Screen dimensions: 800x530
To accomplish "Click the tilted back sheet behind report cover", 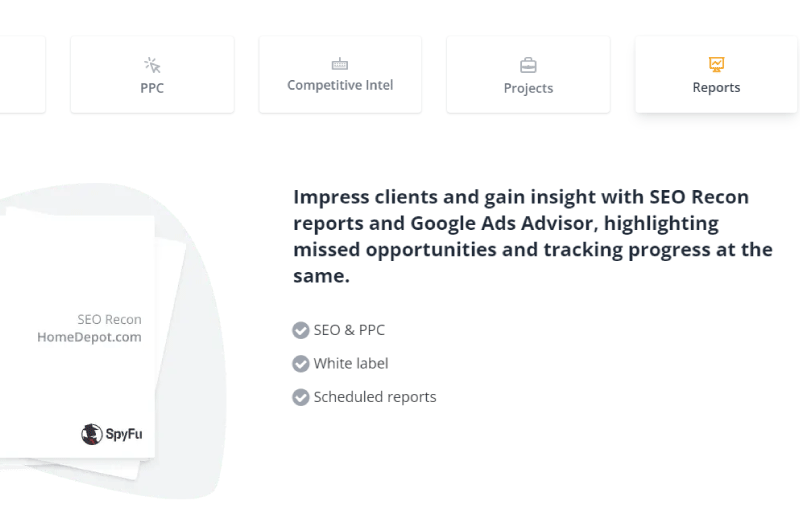I will pyautogui.click(x=168, y=357).
